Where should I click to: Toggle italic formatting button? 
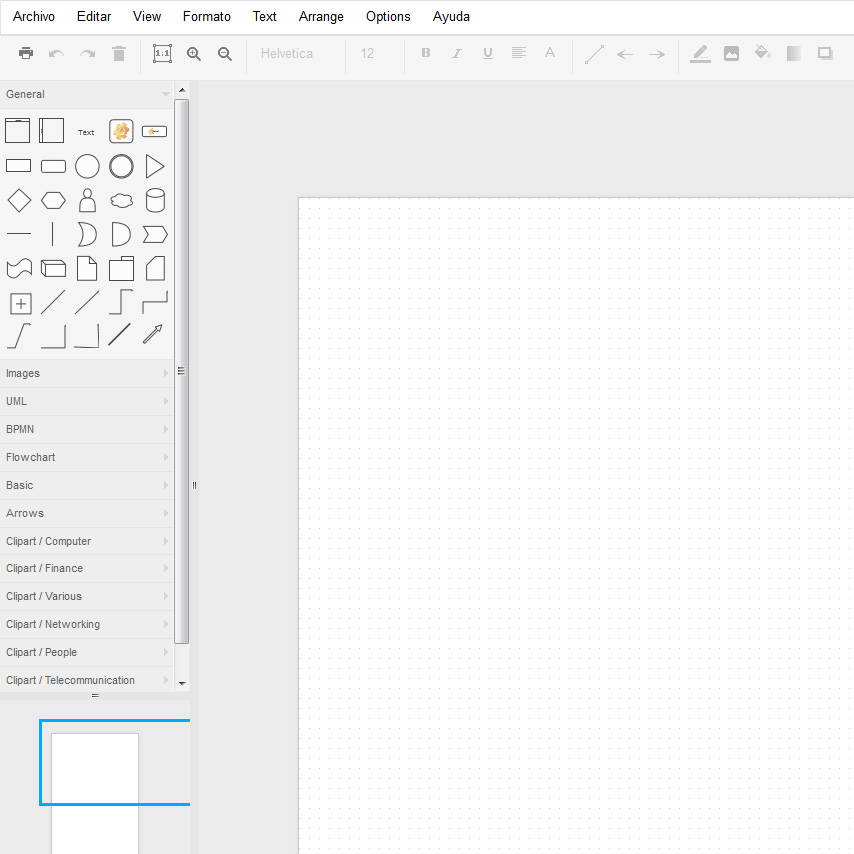(457, 53)
